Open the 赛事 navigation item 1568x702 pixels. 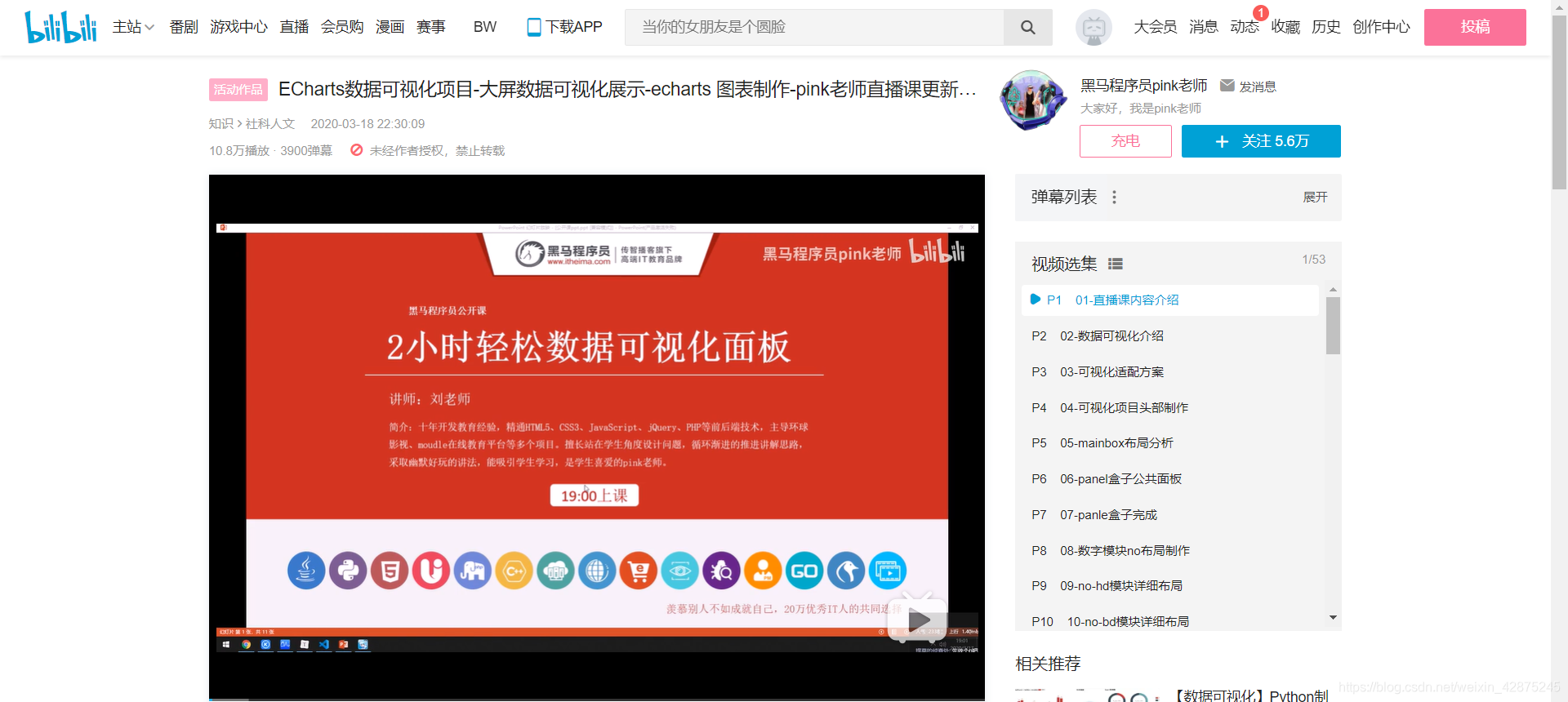click(430, 27)
